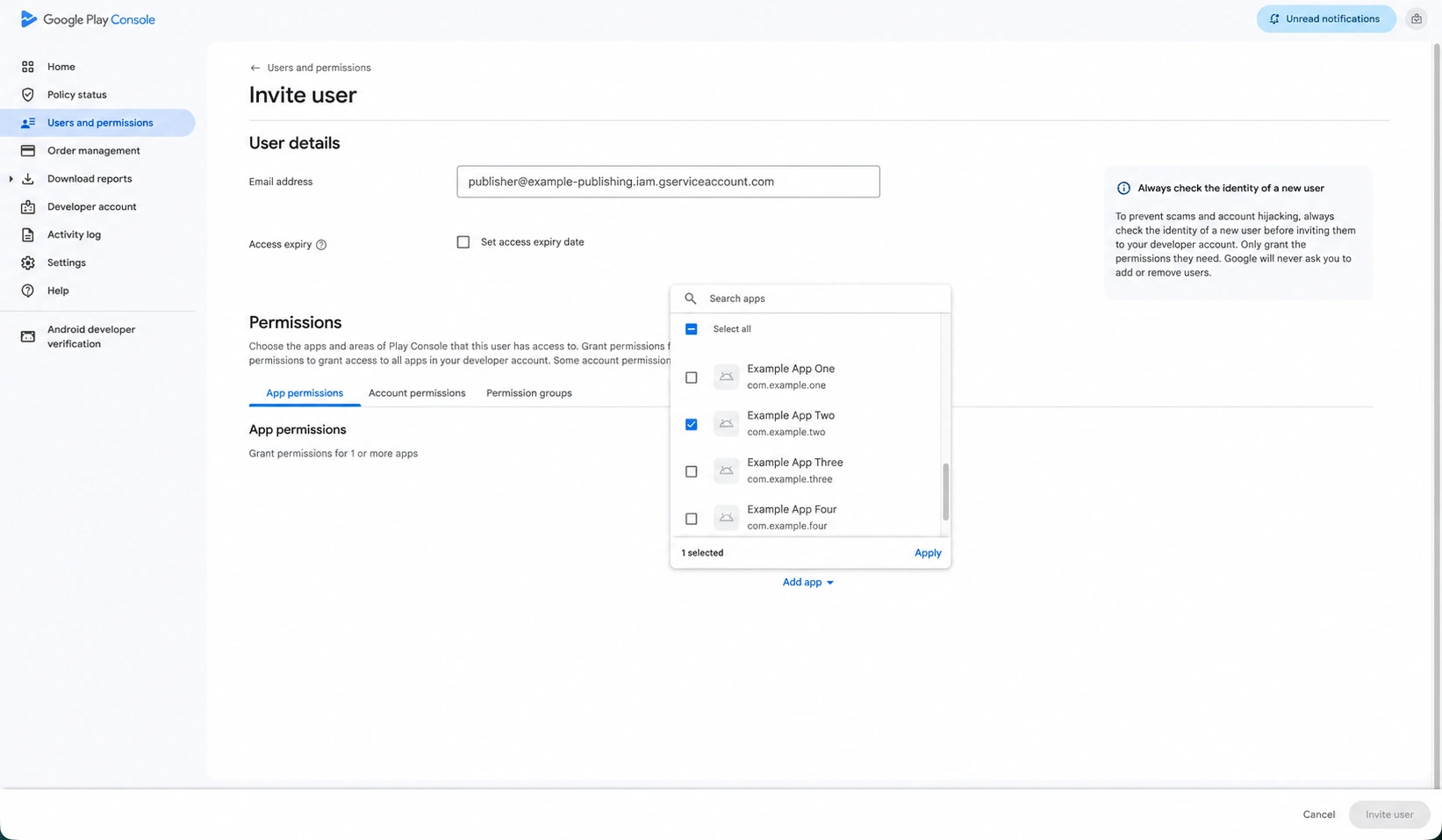The width and height of the screenshot is (1442, 840).
Task: Click the back arrow to Users and permissions
Action: coord(255,68)
